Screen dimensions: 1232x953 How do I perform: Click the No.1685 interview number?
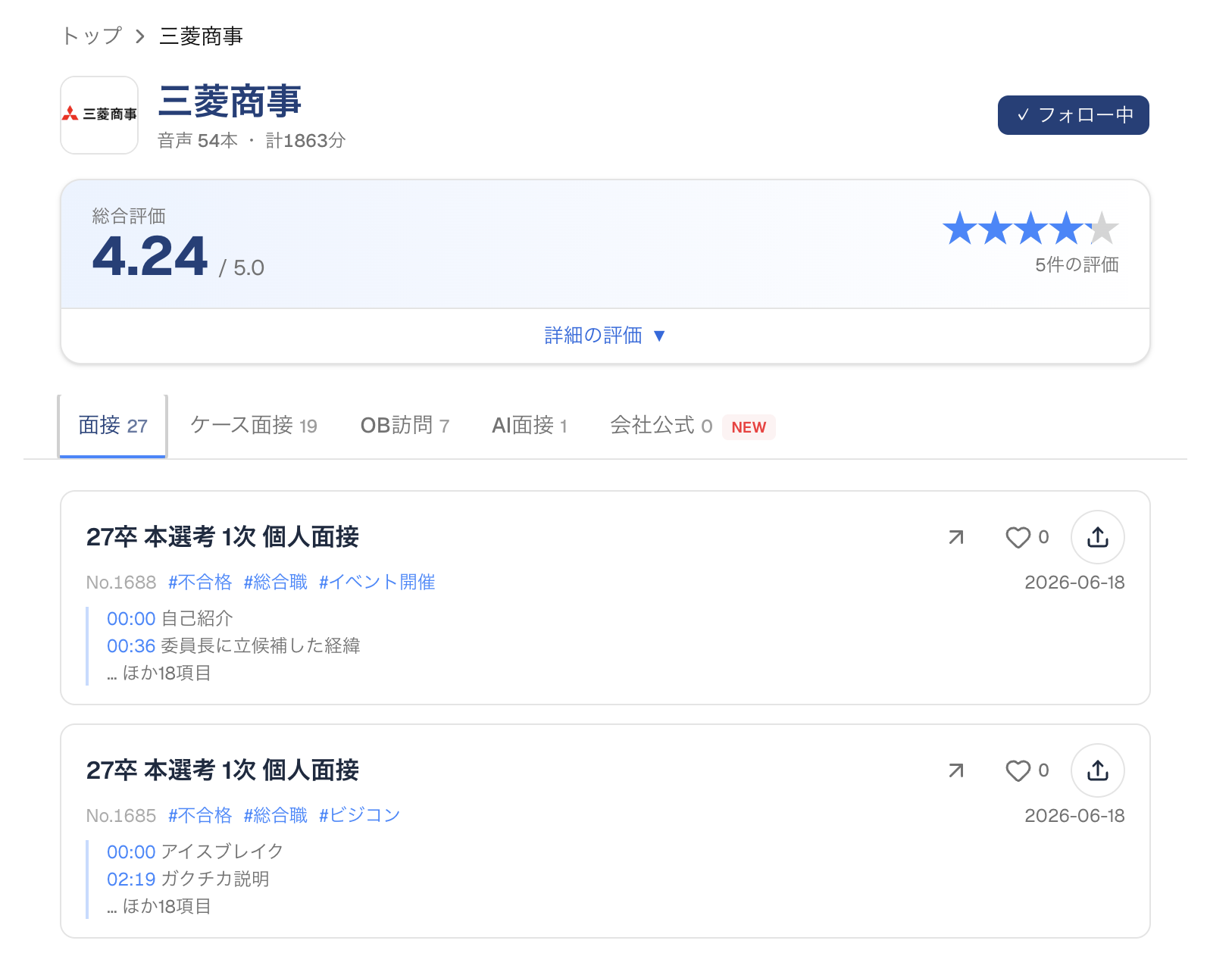[x=121, y=815]
